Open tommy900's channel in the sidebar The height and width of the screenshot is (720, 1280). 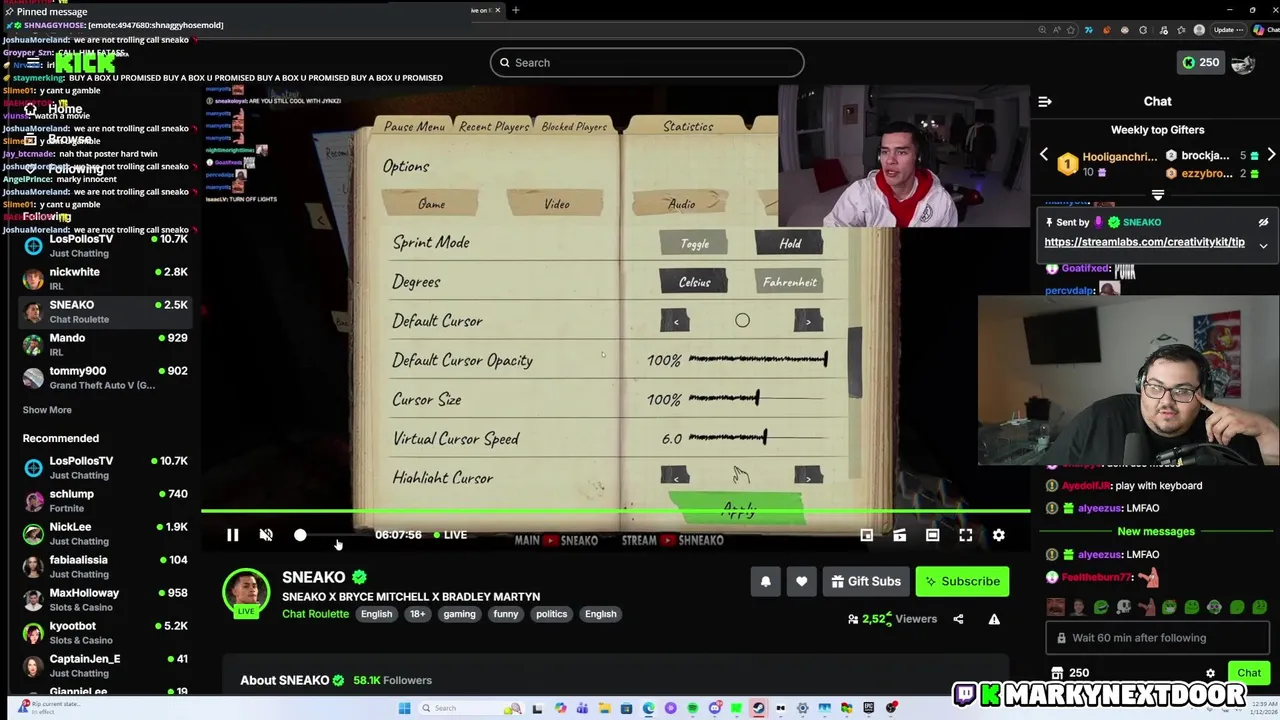coord(105,377)
